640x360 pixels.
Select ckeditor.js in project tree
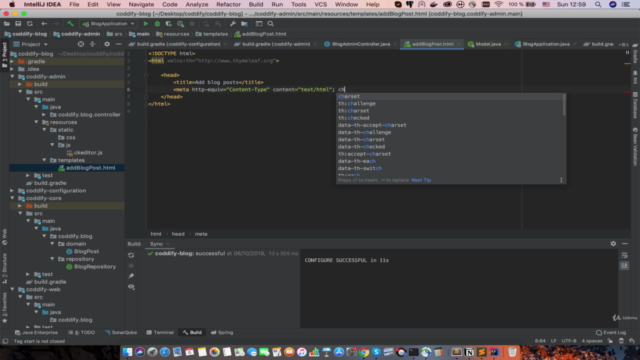coord(88,153)
